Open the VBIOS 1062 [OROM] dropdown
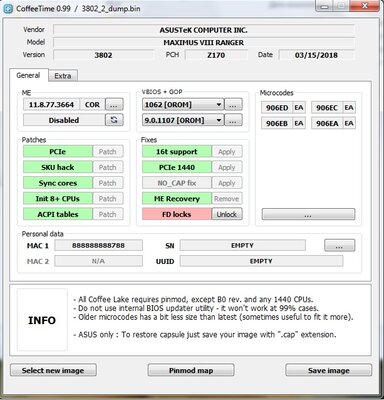Screen dimensions: 384x400 tap(183, 105)
